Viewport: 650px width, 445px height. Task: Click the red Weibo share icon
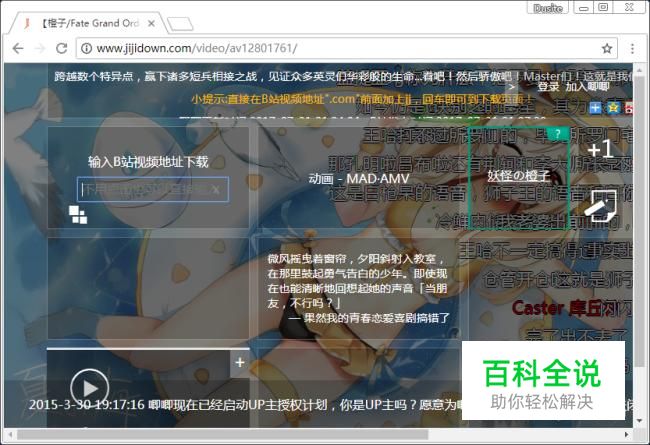click(x=629, y=108)
